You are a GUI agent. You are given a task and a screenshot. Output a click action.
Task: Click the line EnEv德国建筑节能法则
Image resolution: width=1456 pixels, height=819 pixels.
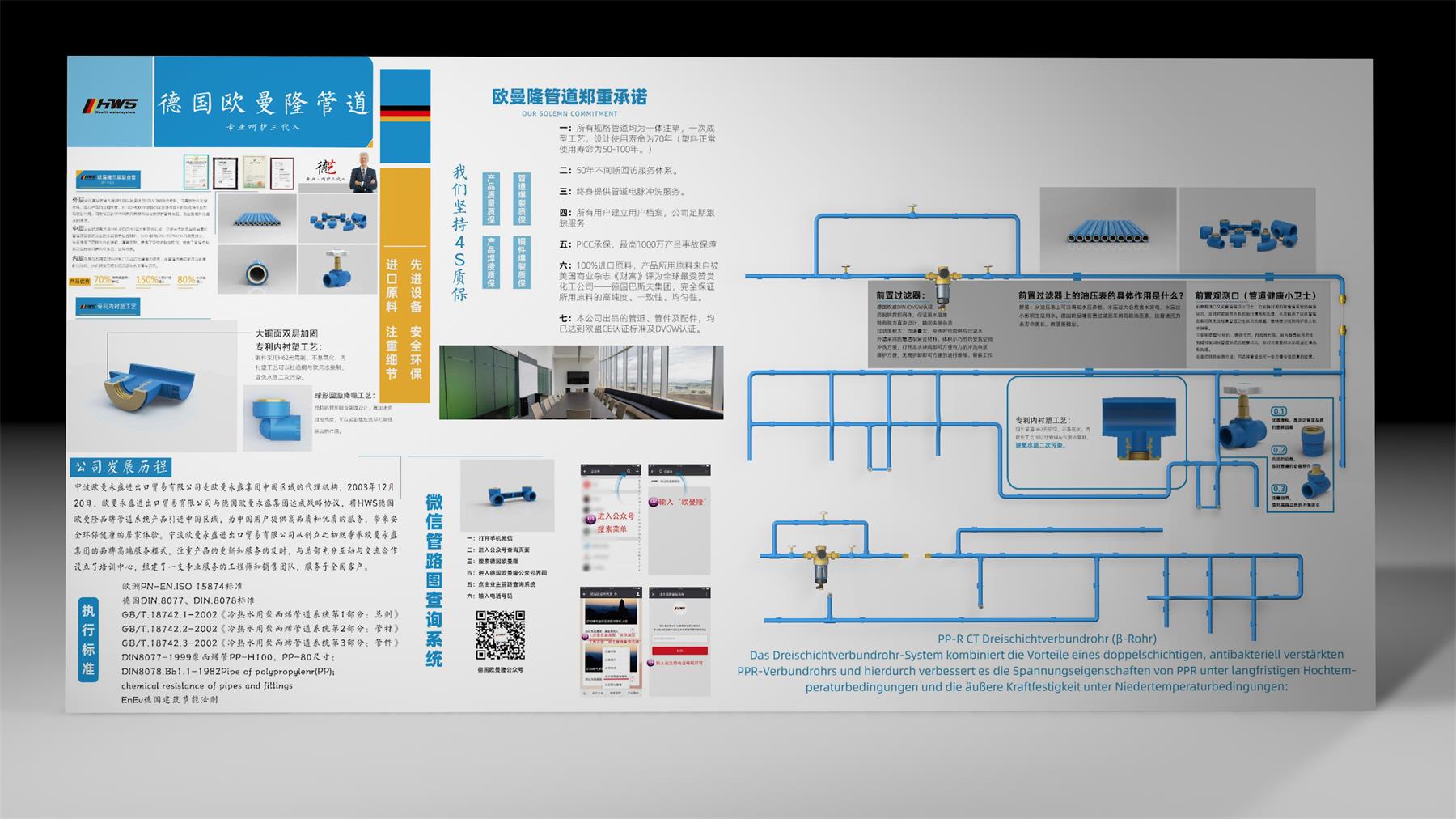(x=169, y=700)
